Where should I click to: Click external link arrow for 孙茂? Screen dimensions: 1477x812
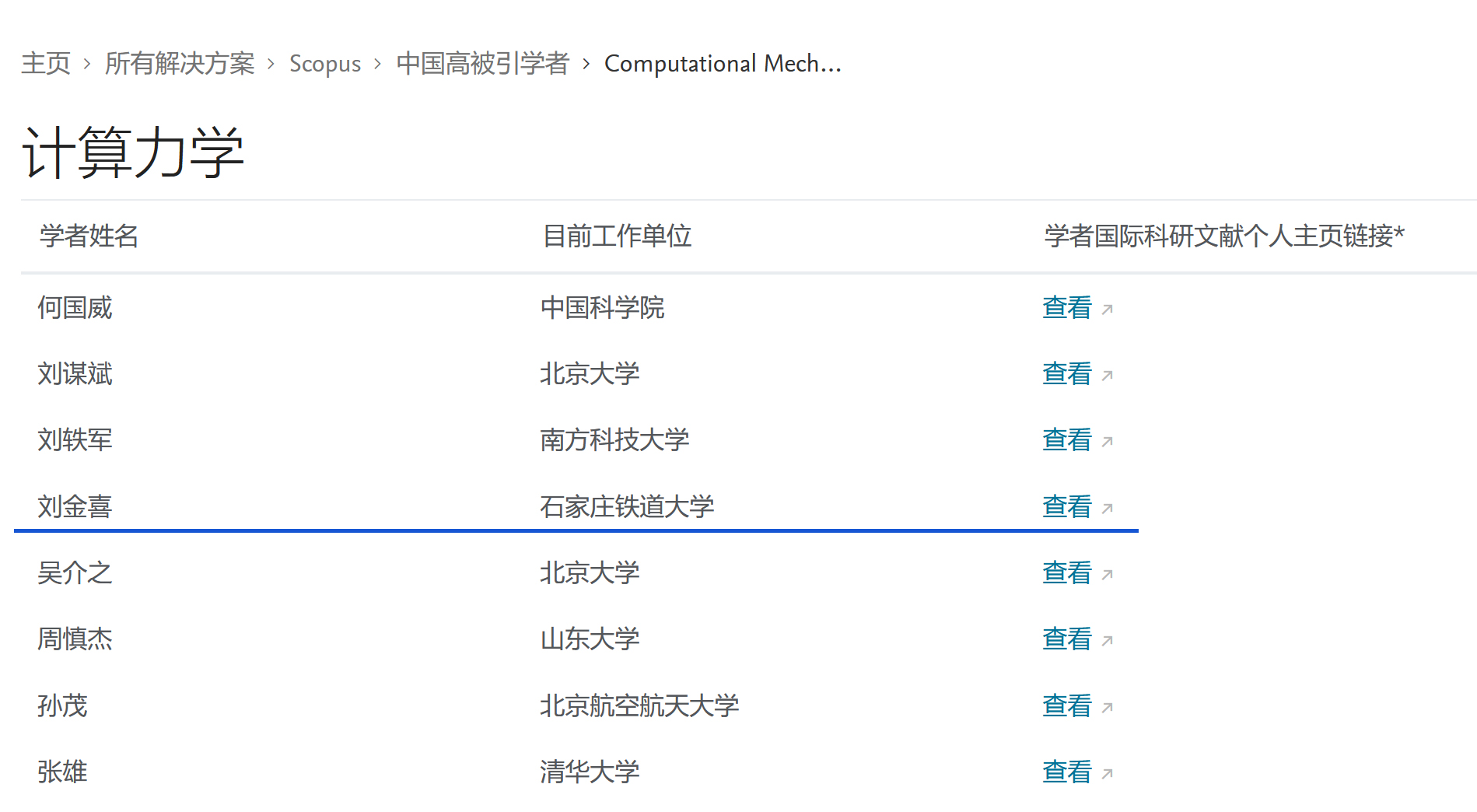[1108, 708]
